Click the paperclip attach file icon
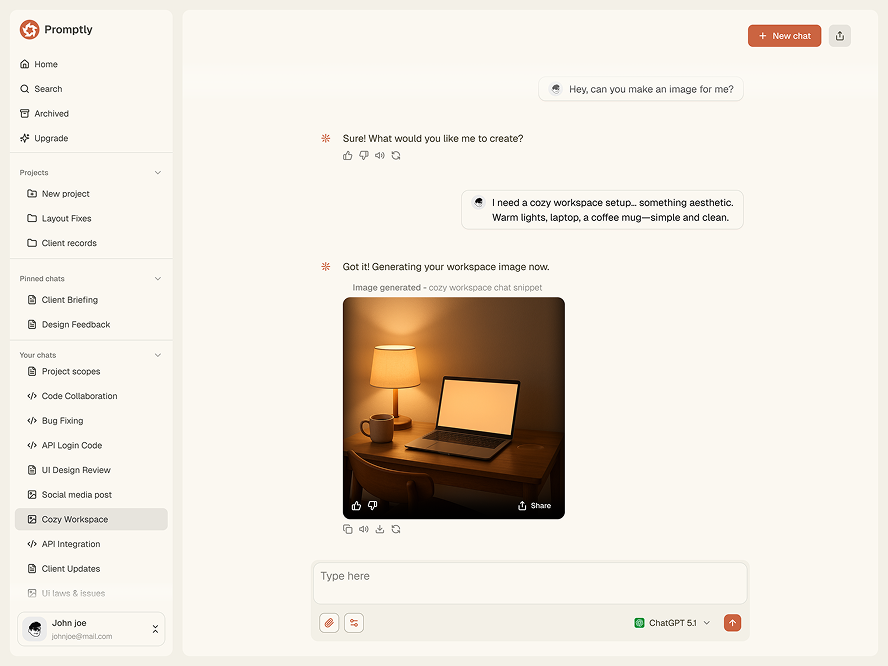The height and width of the screenshot is (666, 888). [329, 623]
